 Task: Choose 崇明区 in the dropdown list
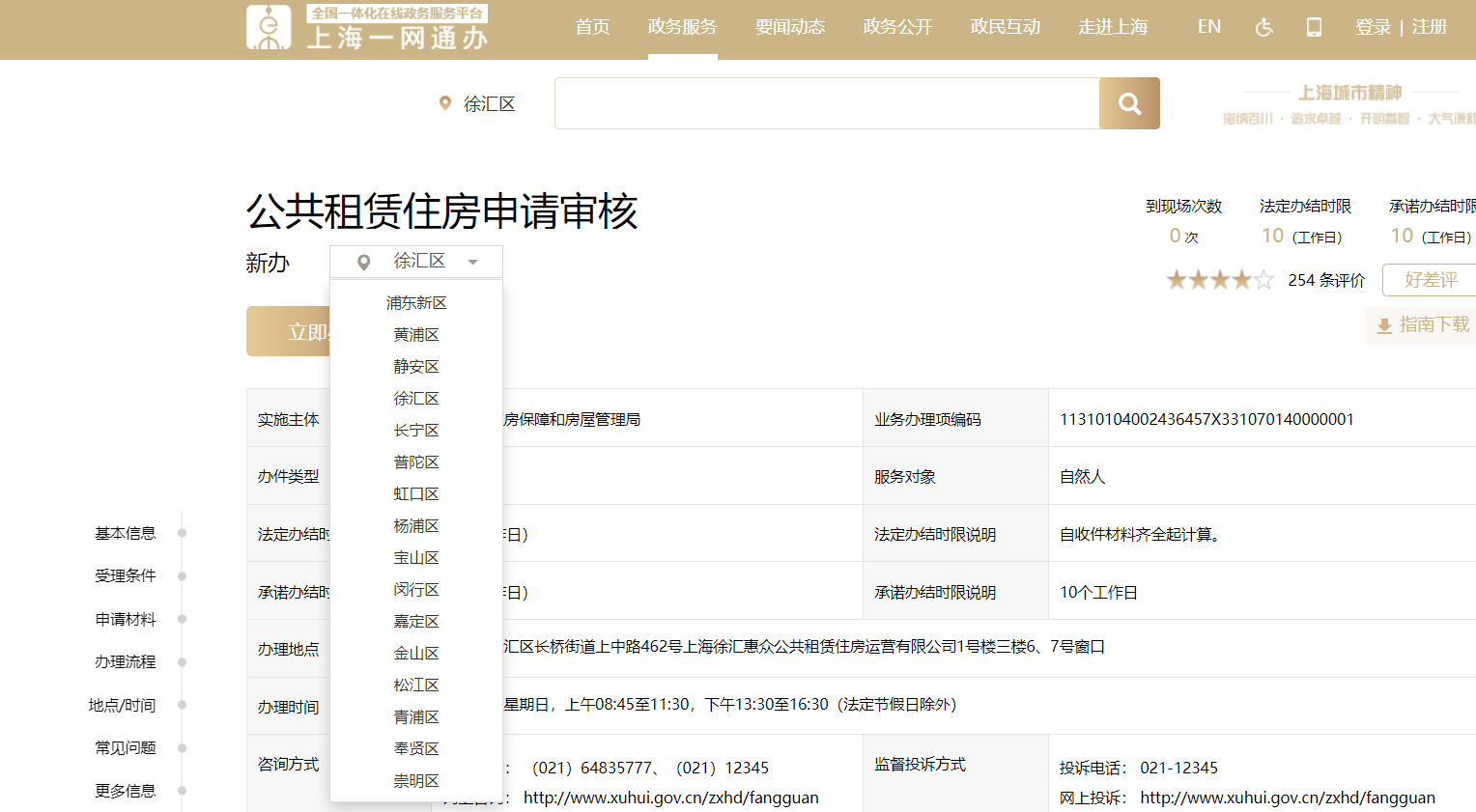click(416, 781)
